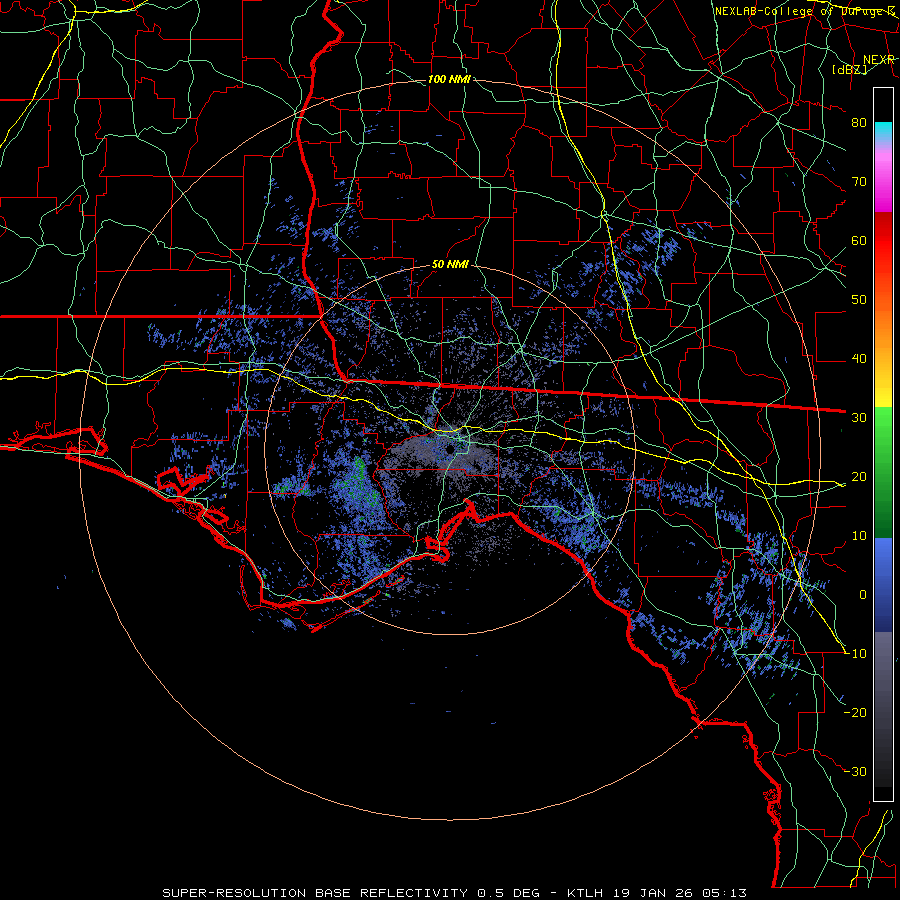This screenshot has width=900, height=900.
Task: Click the 50 value on dBZ scale
Action: click(x=859, y=300)
